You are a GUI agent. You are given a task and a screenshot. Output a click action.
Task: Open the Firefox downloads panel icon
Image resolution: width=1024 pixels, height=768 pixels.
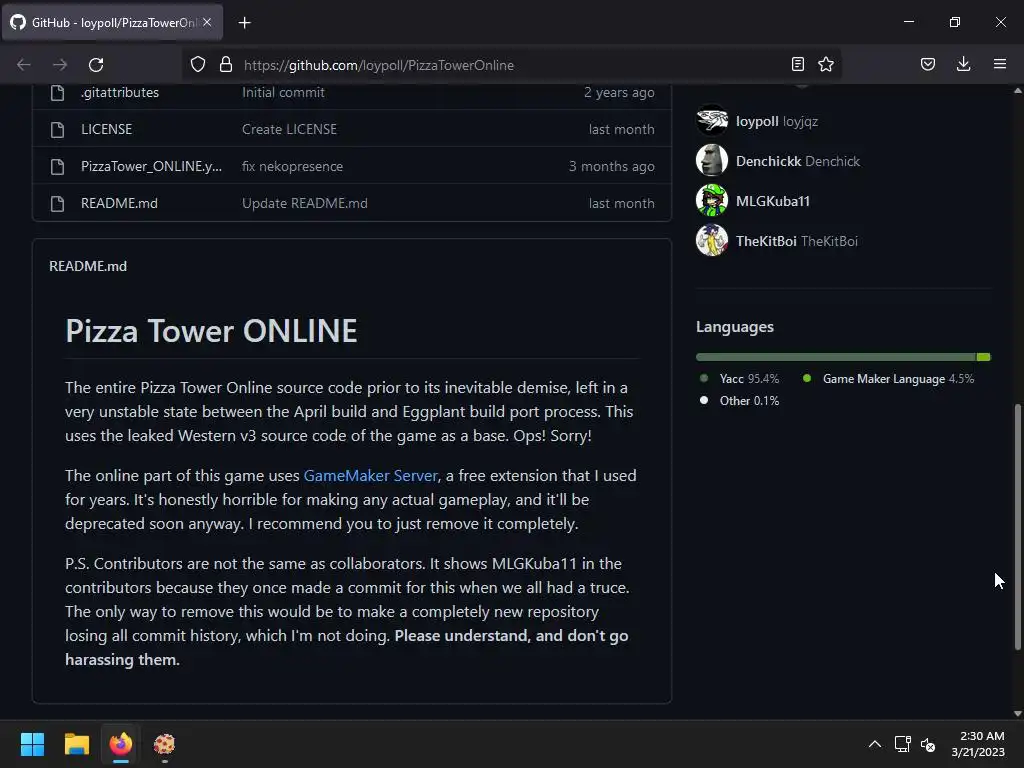point(963,64)
